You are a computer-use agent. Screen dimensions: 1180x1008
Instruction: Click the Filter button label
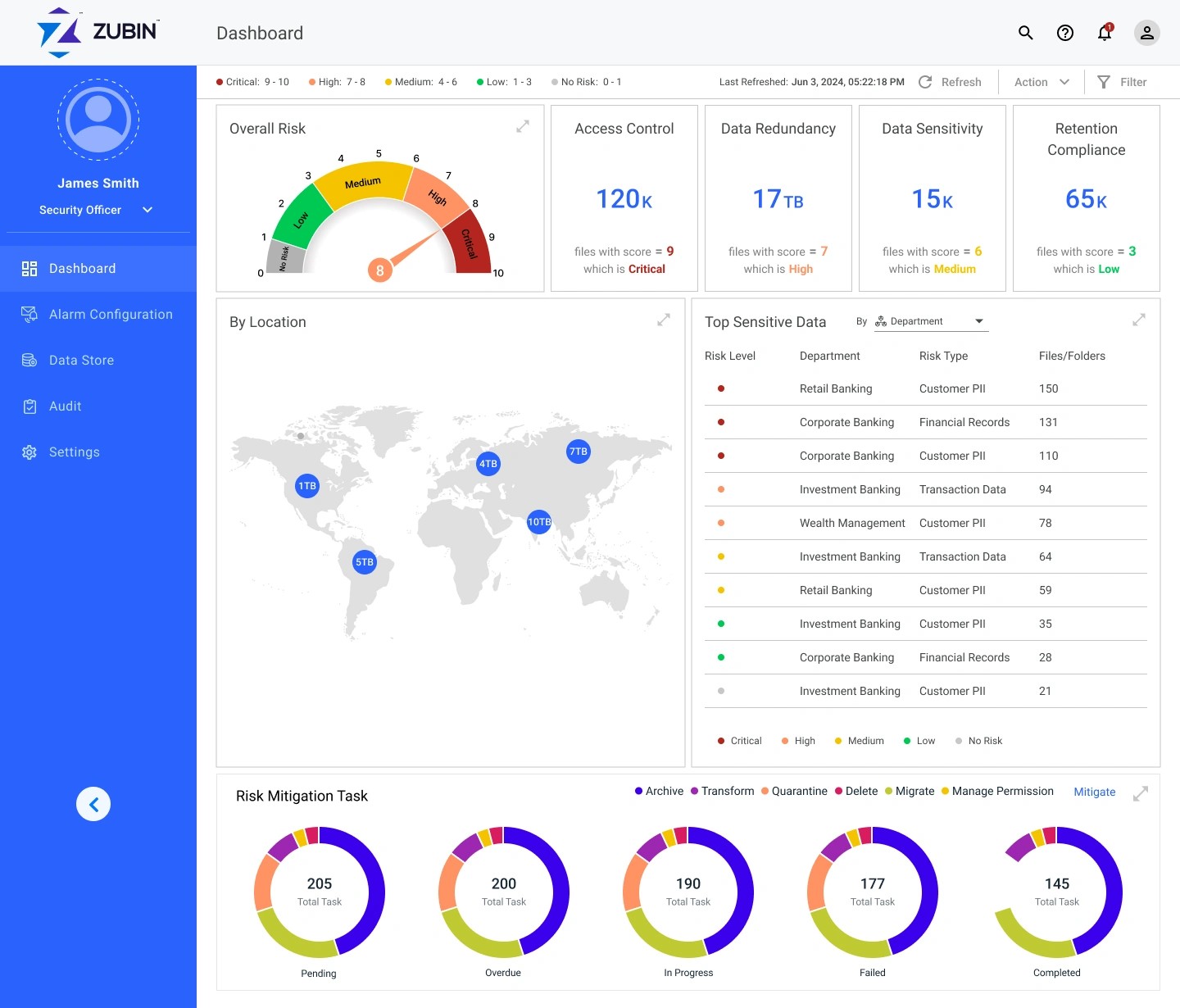coord(1133,82)
